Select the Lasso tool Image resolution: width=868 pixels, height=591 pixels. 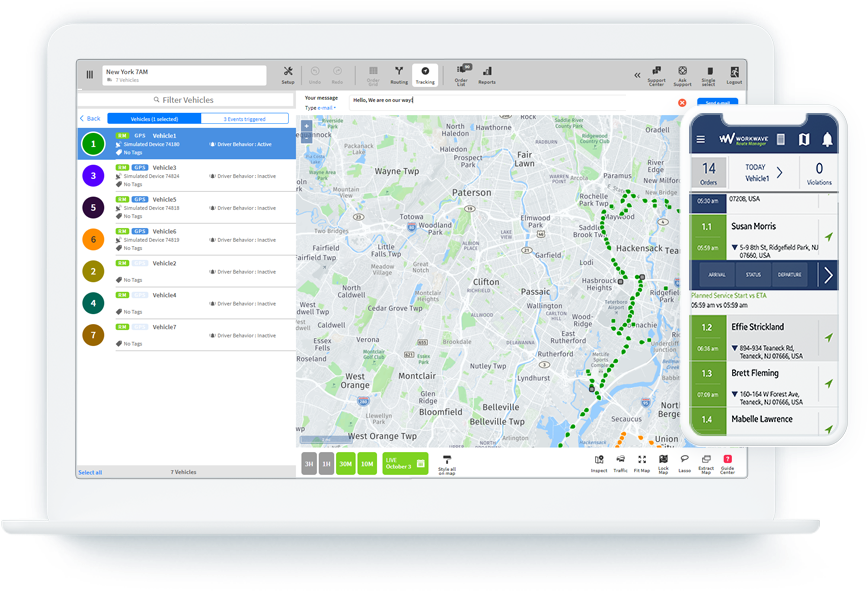tap(685, 463)
